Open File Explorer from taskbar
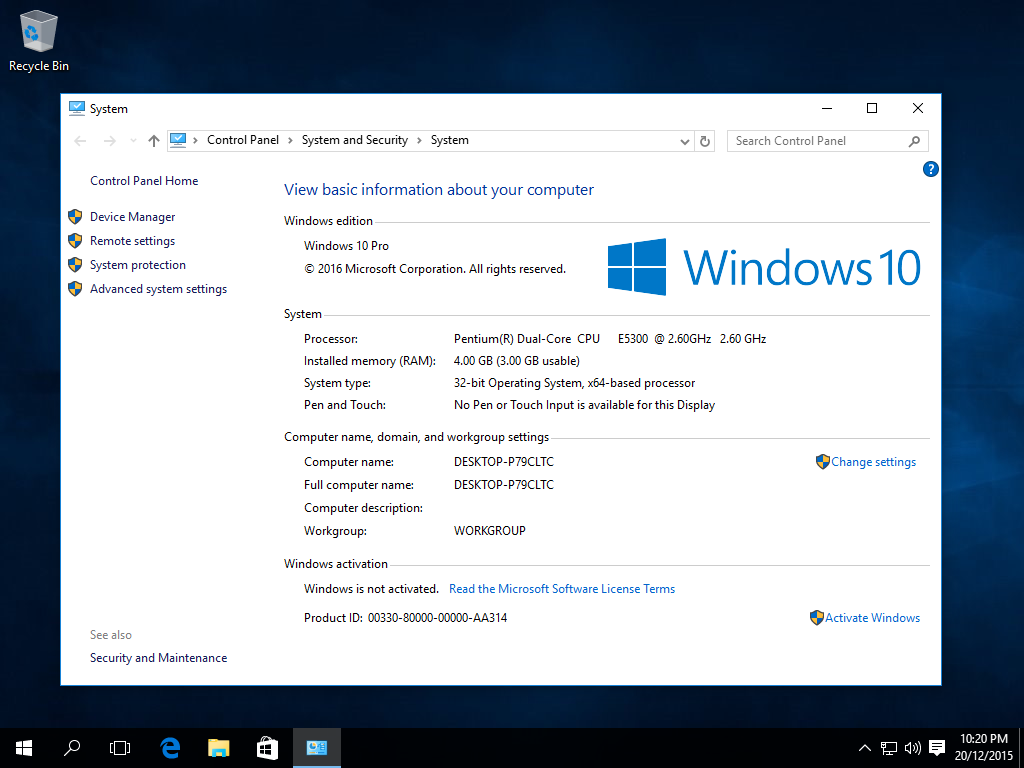This screenshot has width=1024, height=768. click(219, 748)
